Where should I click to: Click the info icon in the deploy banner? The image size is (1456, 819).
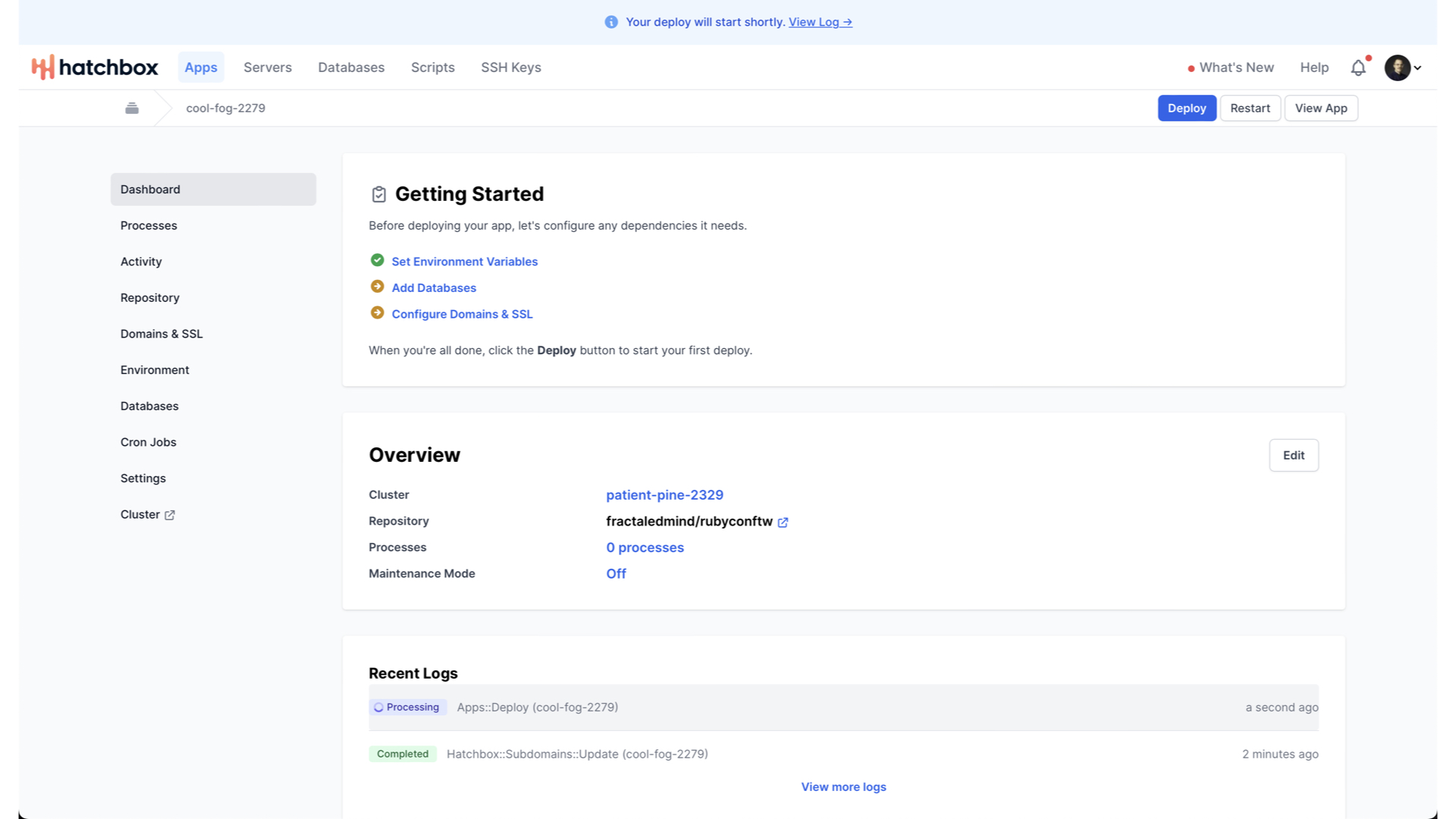[x=611, y=22]
